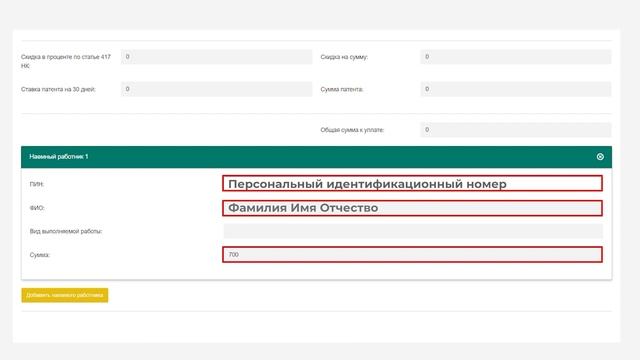
Task: Click the ПИН input field
Action: coord(412,184)
